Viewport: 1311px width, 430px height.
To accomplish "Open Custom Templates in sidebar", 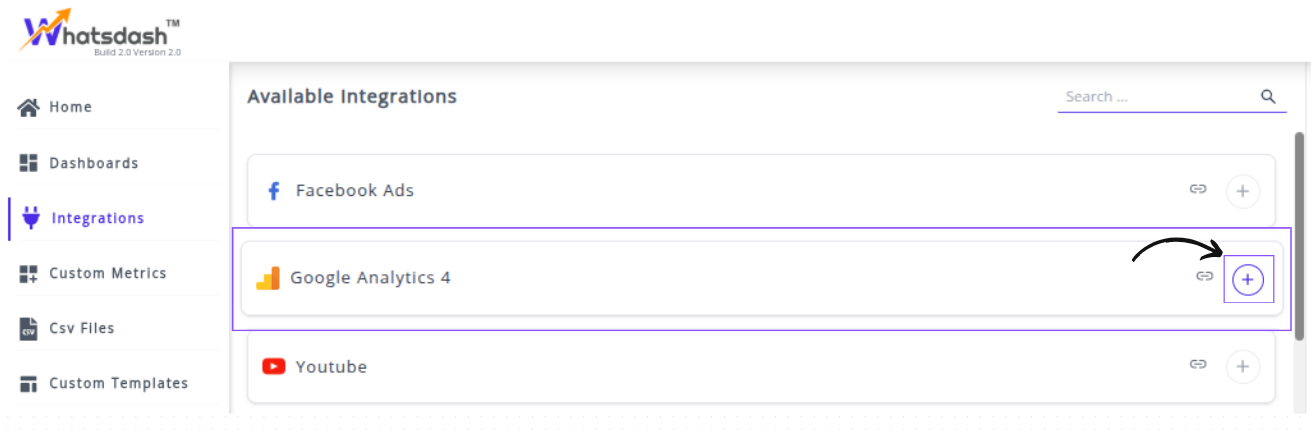I will 118,383.
